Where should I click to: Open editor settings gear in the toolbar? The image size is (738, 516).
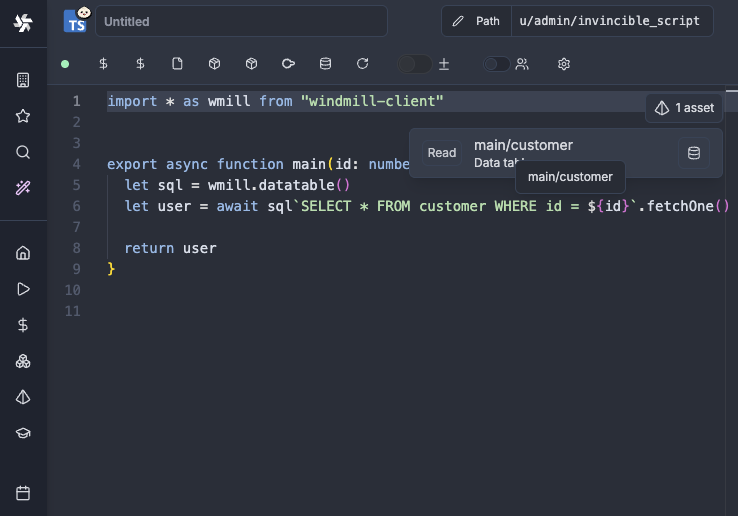[564, 64]
